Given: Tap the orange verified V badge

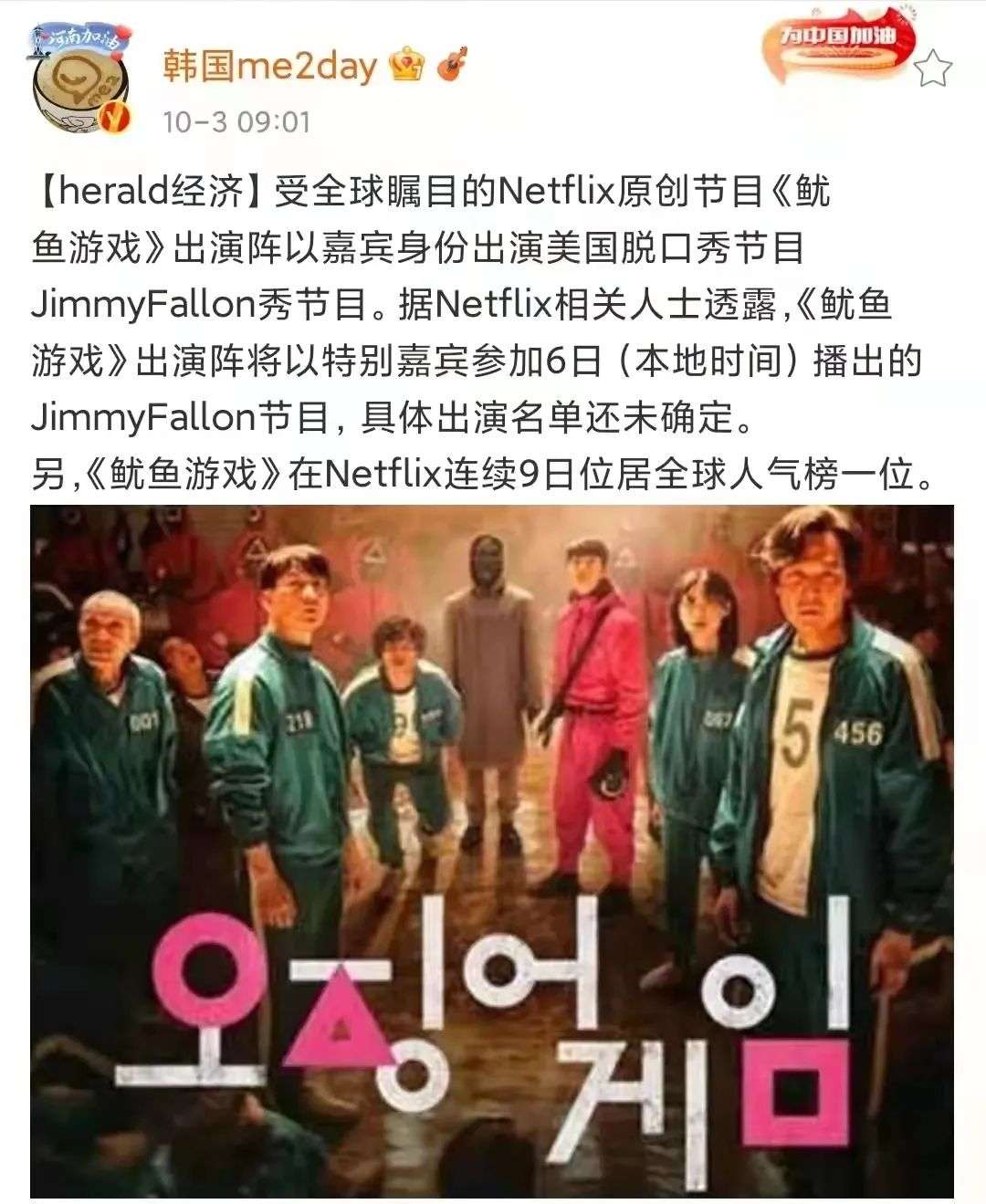Looking at the screenshot, I should tap(114, 117).
